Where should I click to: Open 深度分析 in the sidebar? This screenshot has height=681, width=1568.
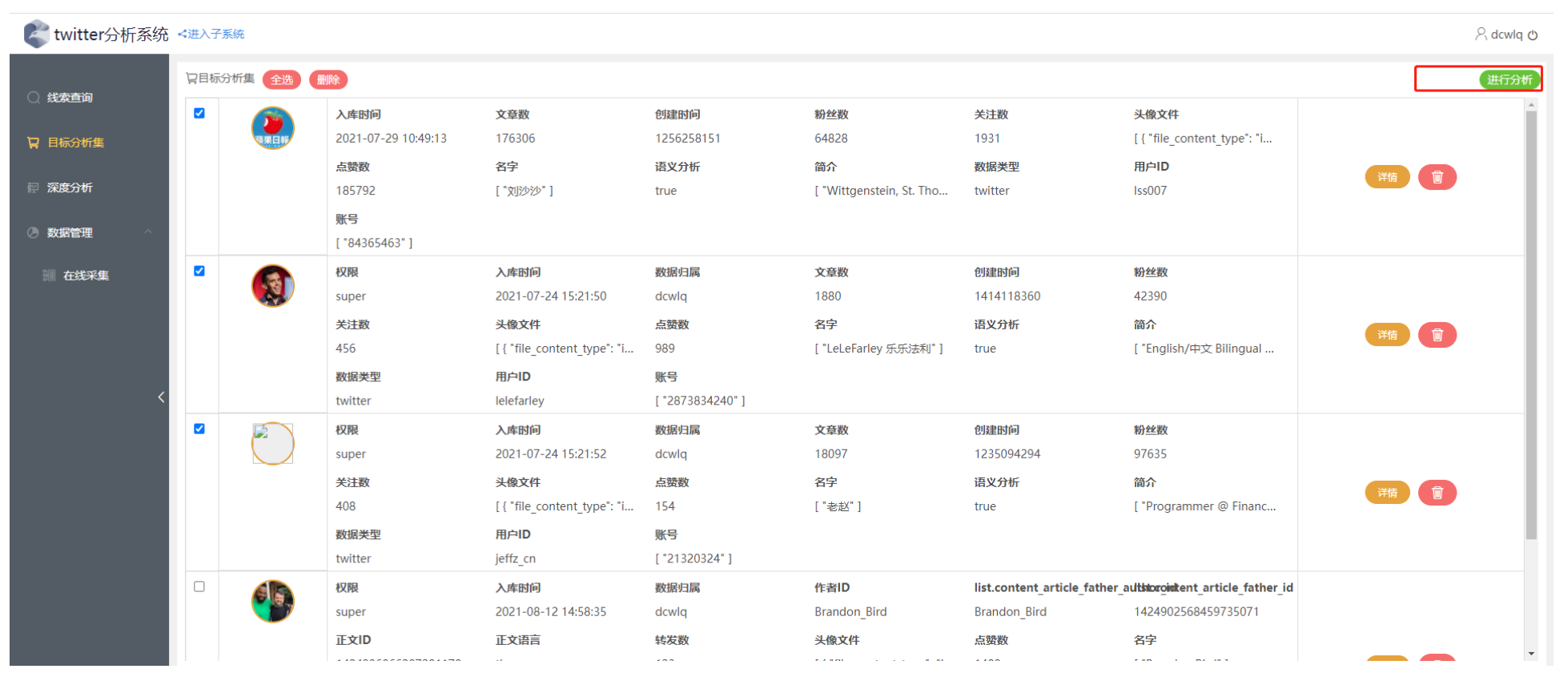70,187
